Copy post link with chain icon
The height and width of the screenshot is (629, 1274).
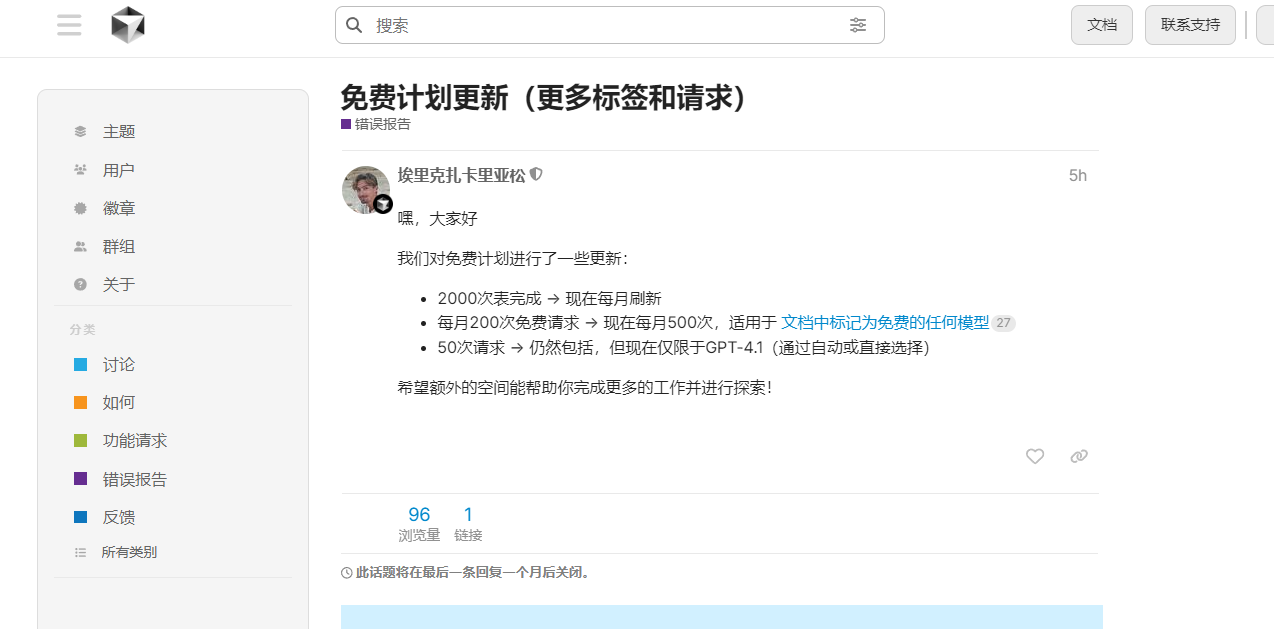1079,456
